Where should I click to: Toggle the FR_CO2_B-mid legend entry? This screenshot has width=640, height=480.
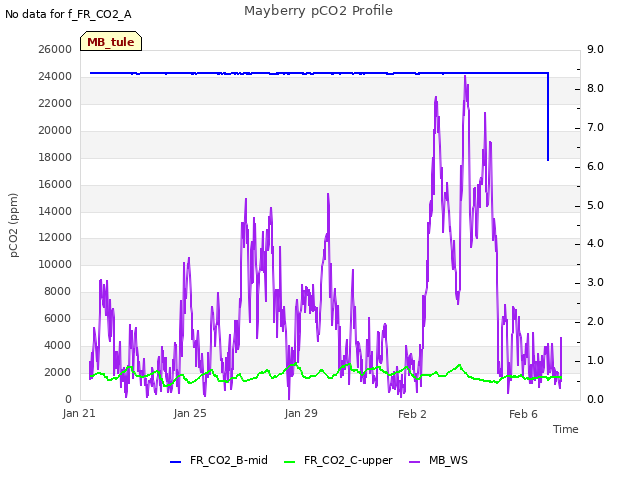coord(219,461)
